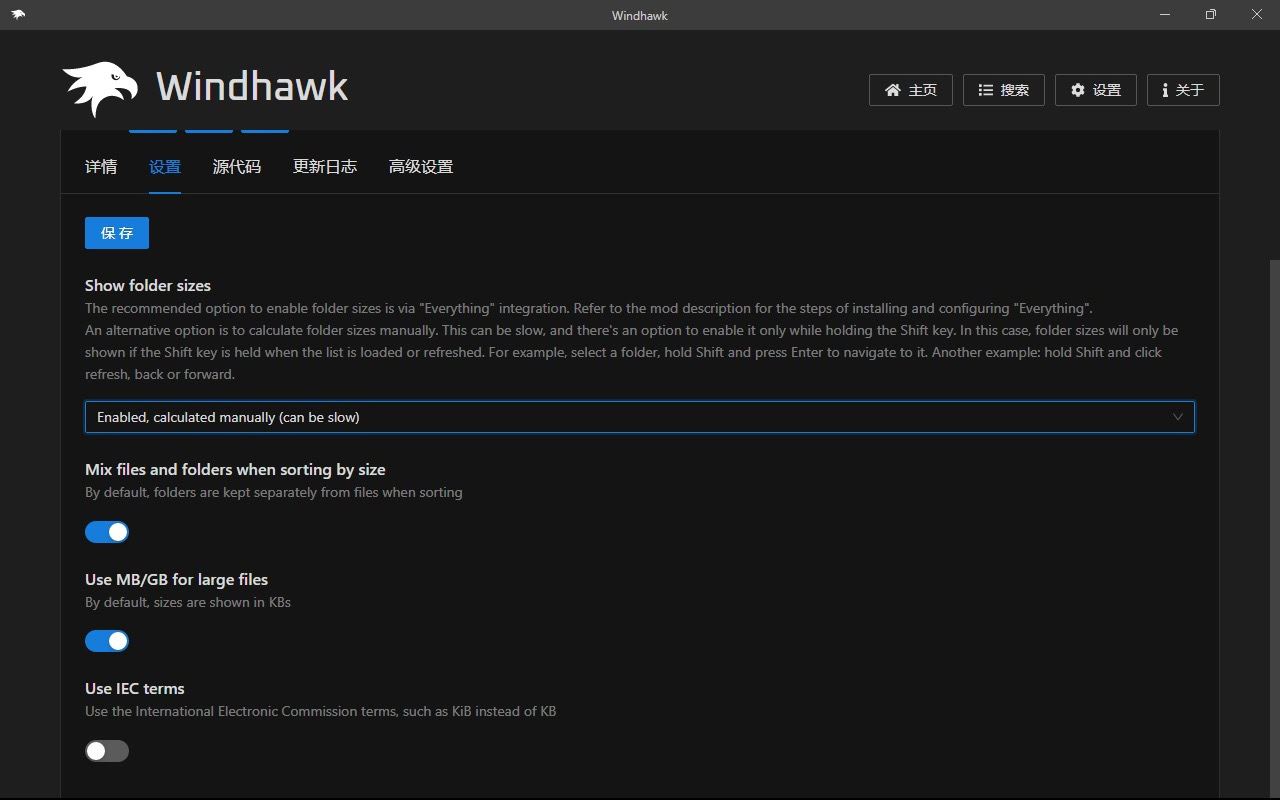Viewport: 1280px width, 800px height.
Task: Enable the Use IEC terms switch
Action: [x=107, y=751]
